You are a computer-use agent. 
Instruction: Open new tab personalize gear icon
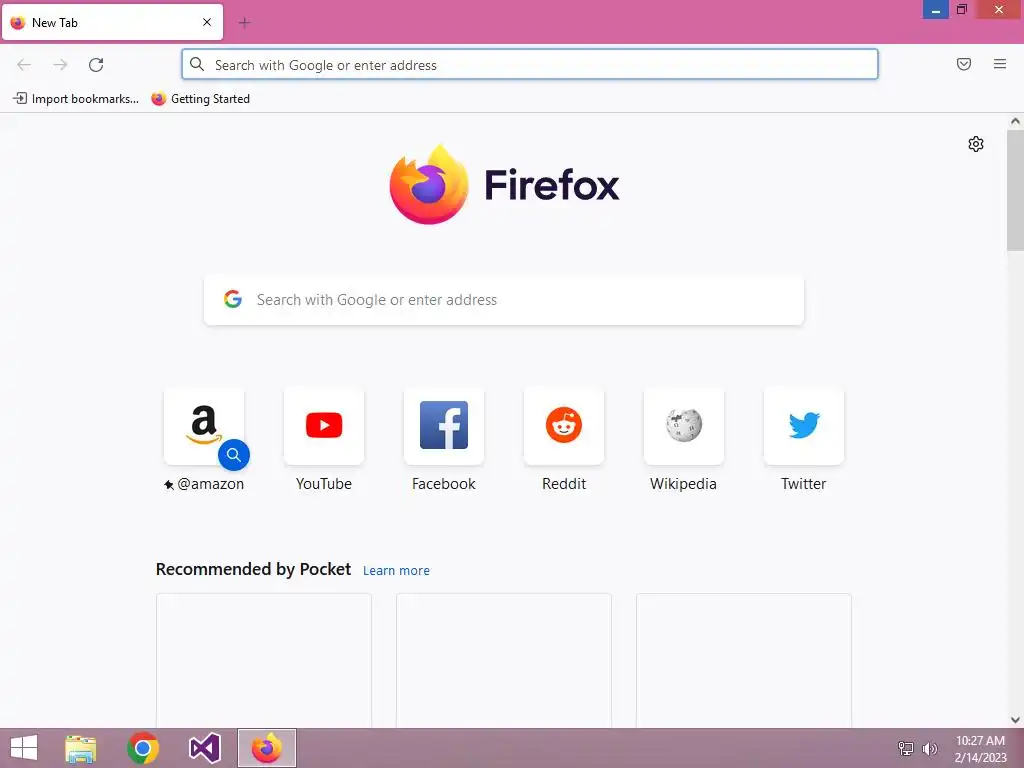pyautogui.click(x=976, y=144)
